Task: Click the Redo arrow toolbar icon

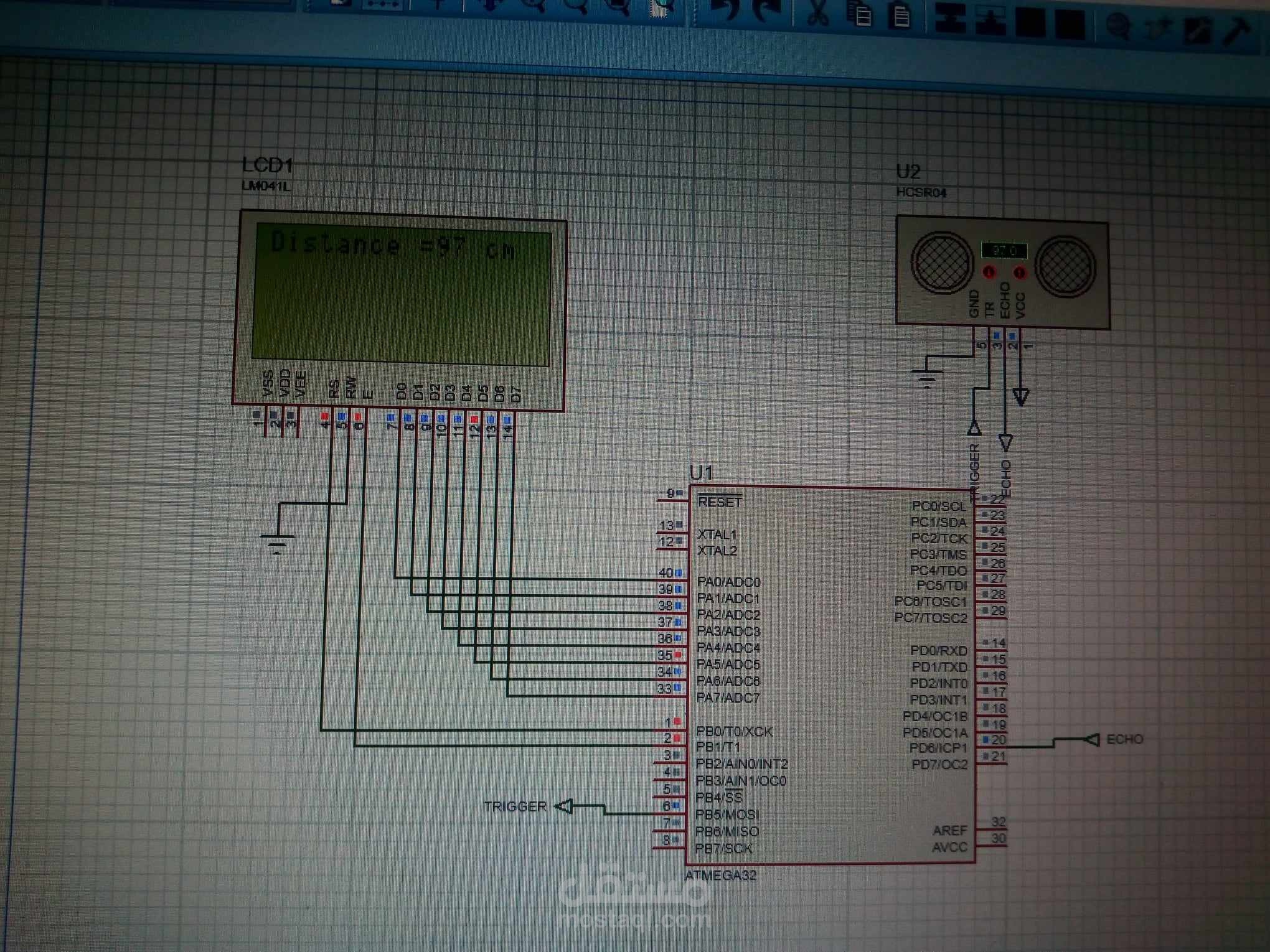Action: point(765,11)
